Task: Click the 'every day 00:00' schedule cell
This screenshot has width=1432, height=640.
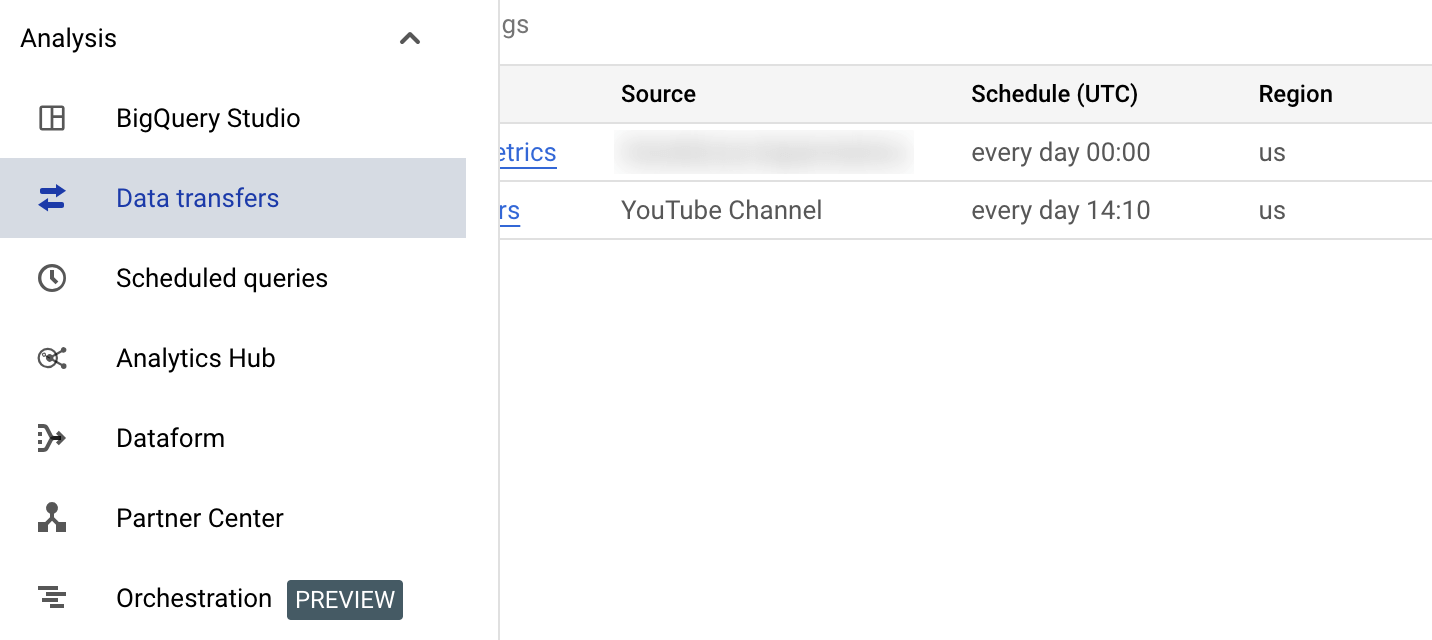Action: [1060, 152]
